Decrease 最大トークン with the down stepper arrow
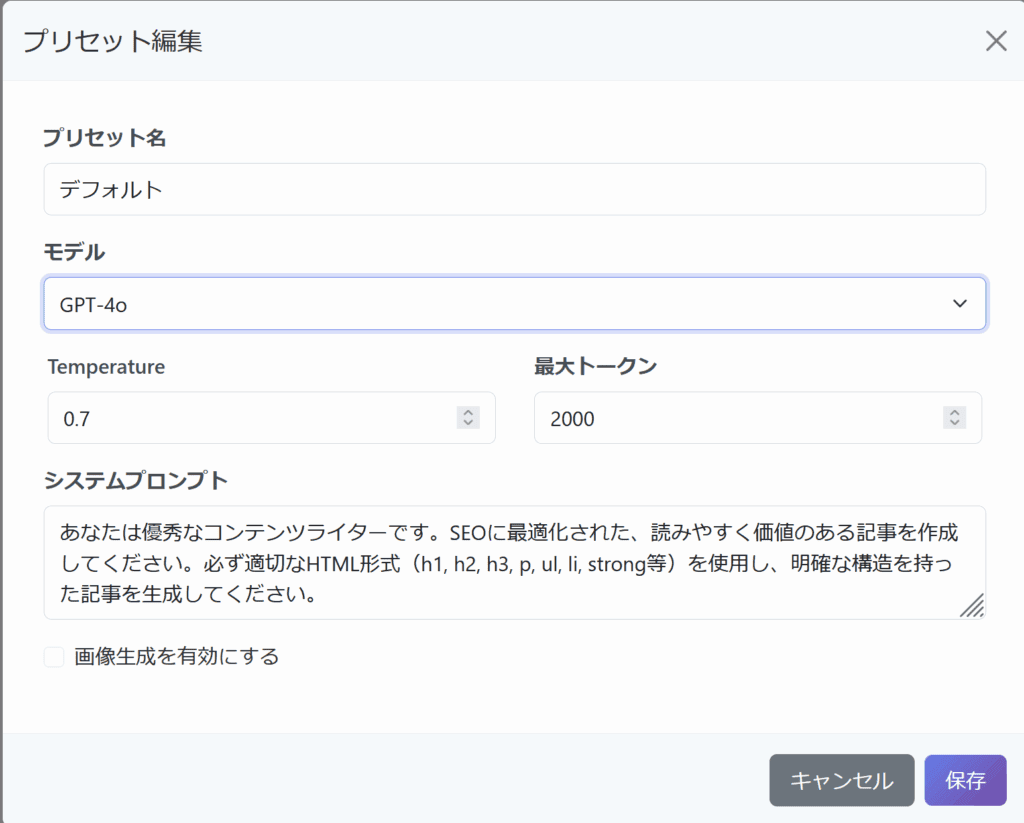 click(x=954, y=423)
